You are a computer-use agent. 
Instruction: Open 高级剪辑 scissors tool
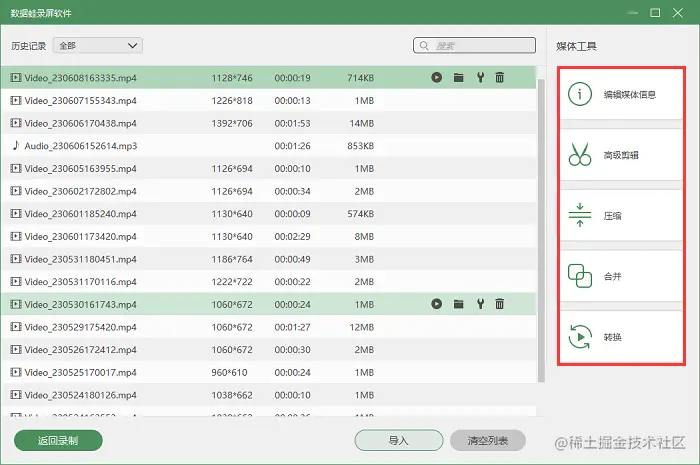621,155
